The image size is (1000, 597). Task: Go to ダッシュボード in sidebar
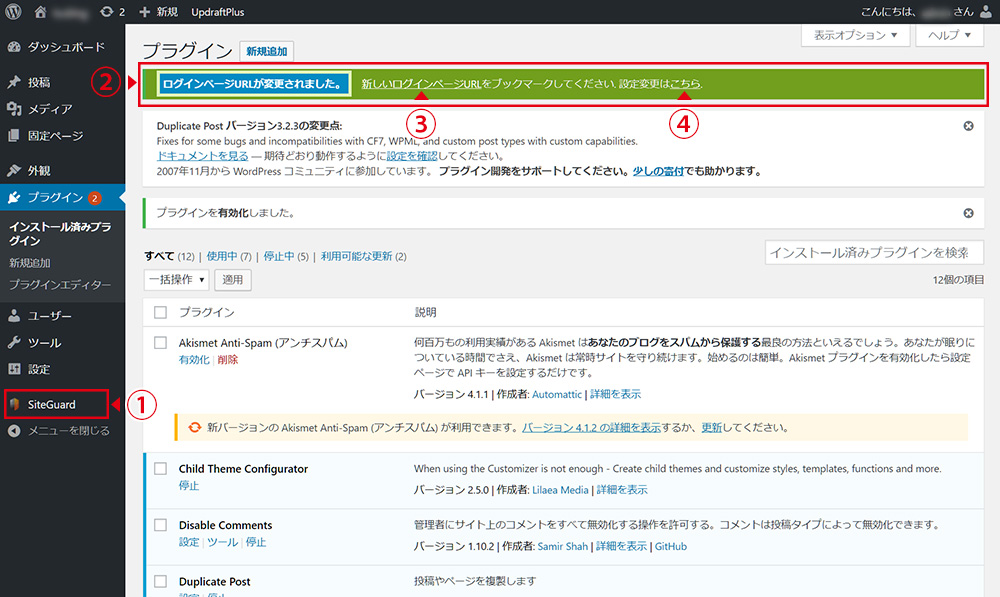pyautogui.click(x=66, y=47)
